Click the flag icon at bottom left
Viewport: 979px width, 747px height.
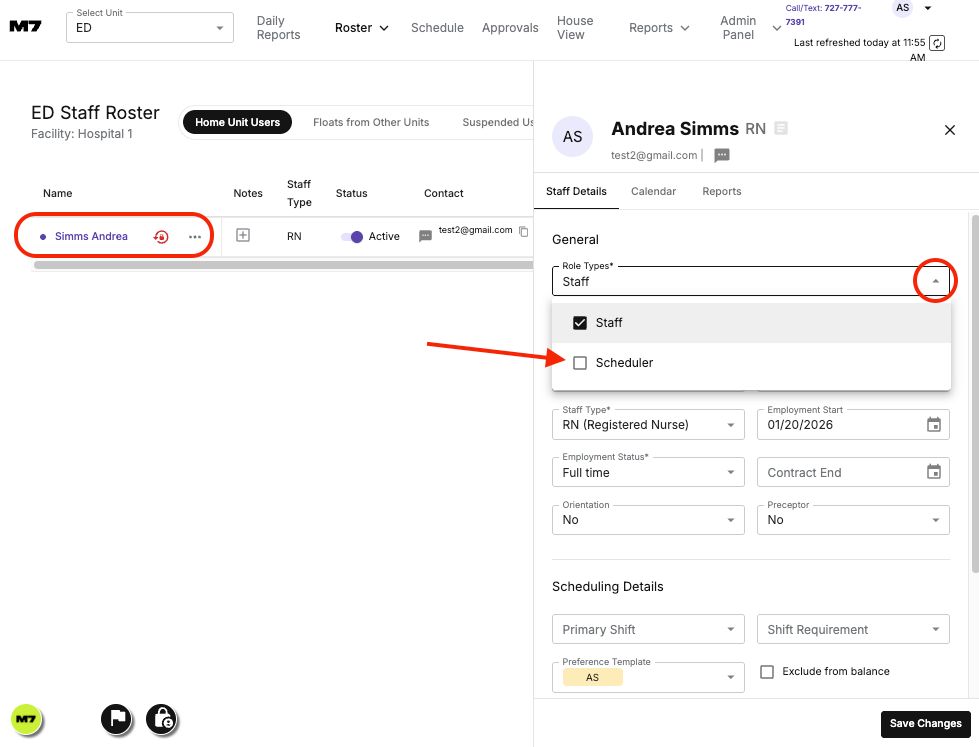(117, 718)
